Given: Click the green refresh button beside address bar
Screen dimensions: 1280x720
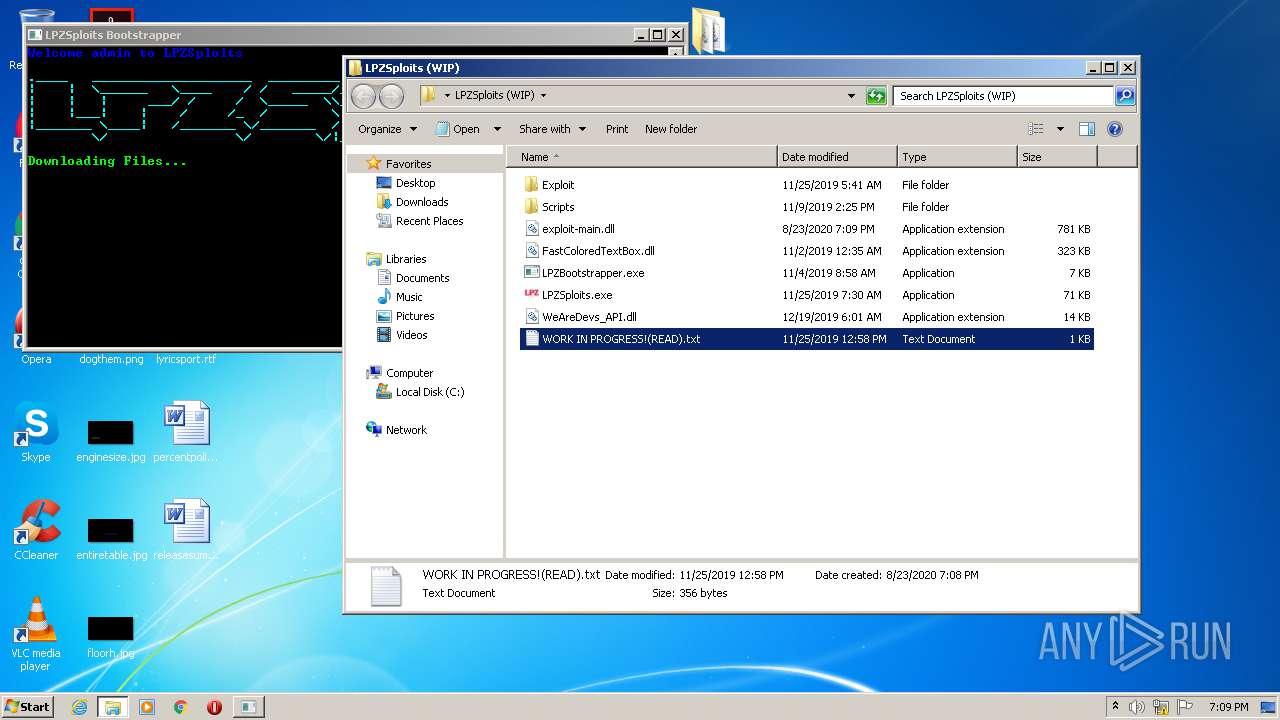Looking at the screenshot, I should coord(876,96).
